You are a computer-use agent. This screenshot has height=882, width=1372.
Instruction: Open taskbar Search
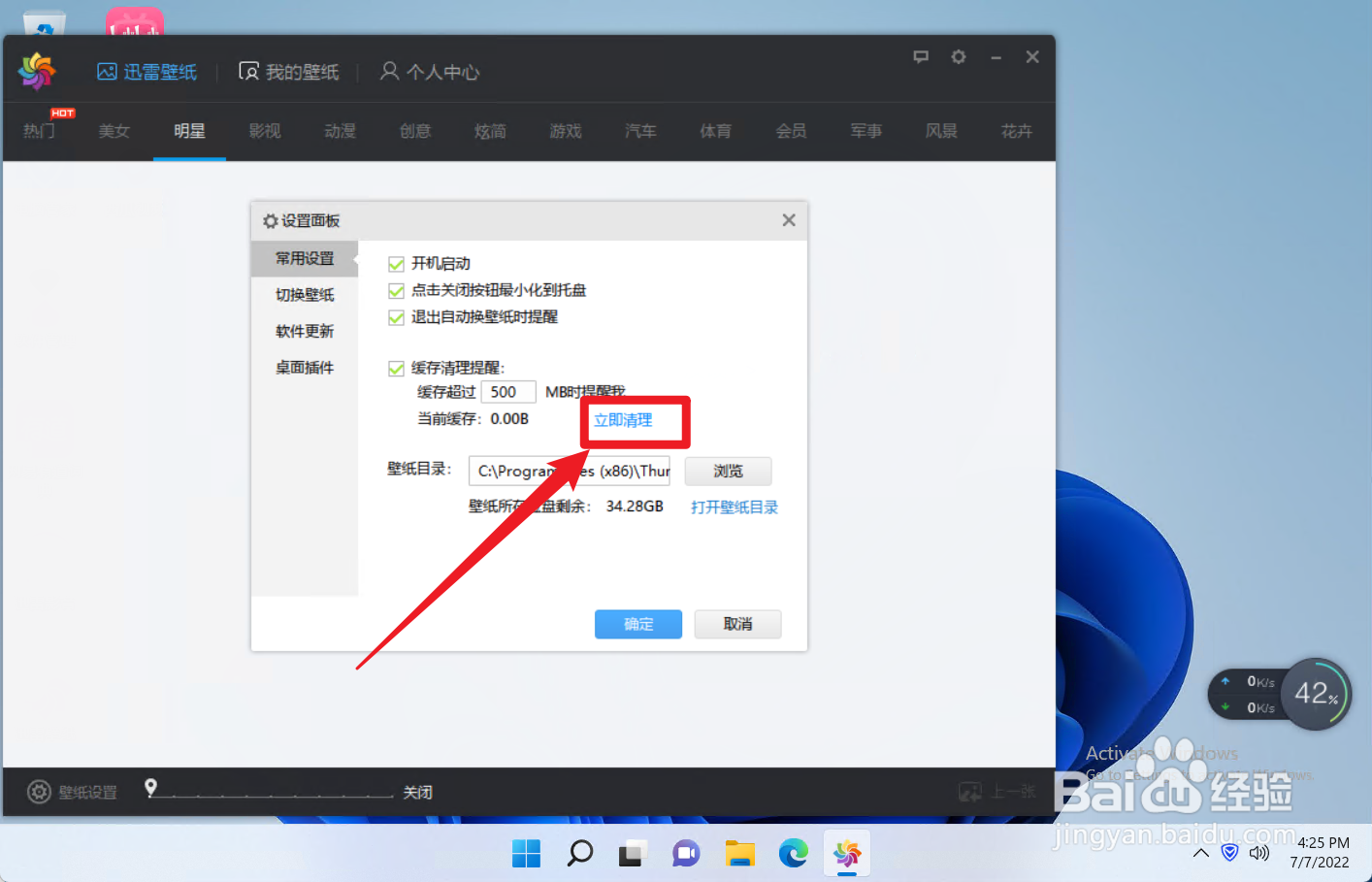click(579, 854)
